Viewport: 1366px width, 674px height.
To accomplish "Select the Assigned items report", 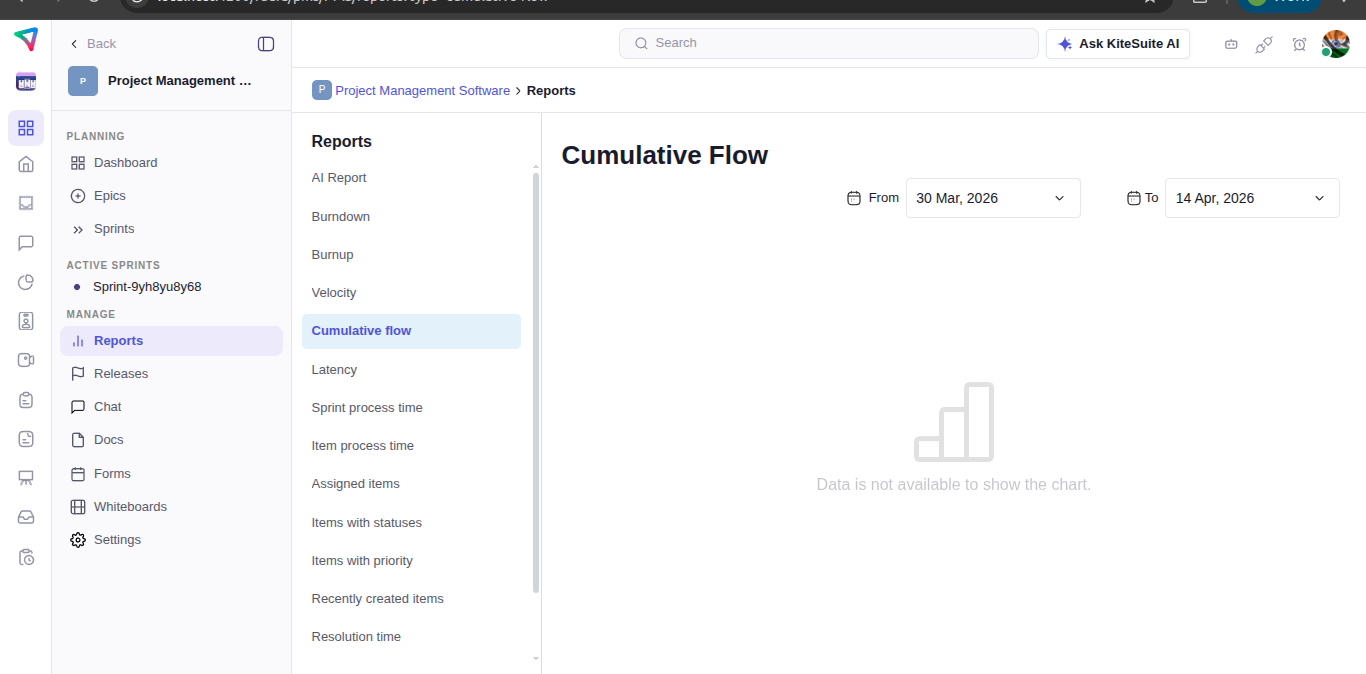I will [x=411, y=484].
